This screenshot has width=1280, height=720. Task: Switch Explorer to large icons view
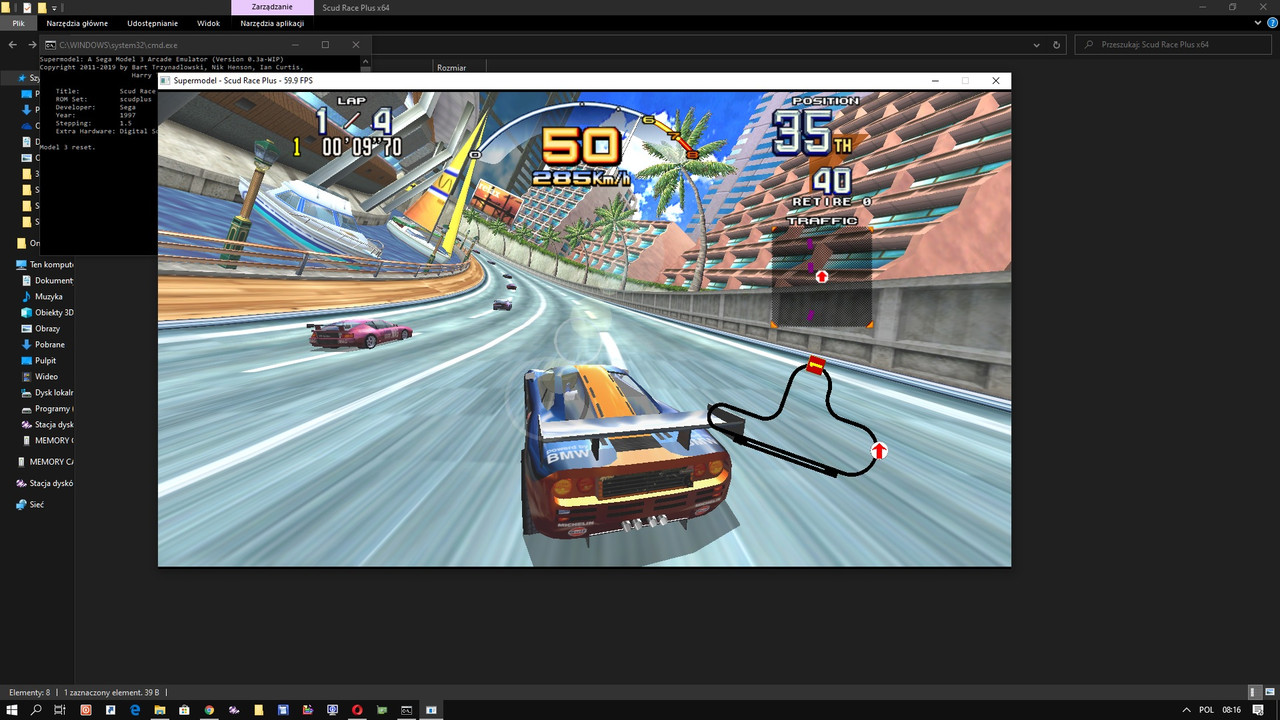[1268, 692]
